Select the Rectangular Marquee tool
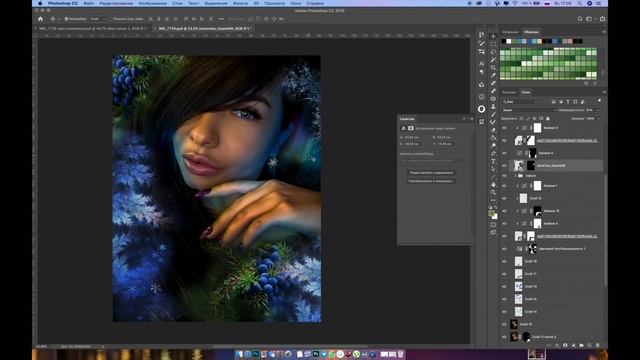640x360 pixels. point(493,44)
